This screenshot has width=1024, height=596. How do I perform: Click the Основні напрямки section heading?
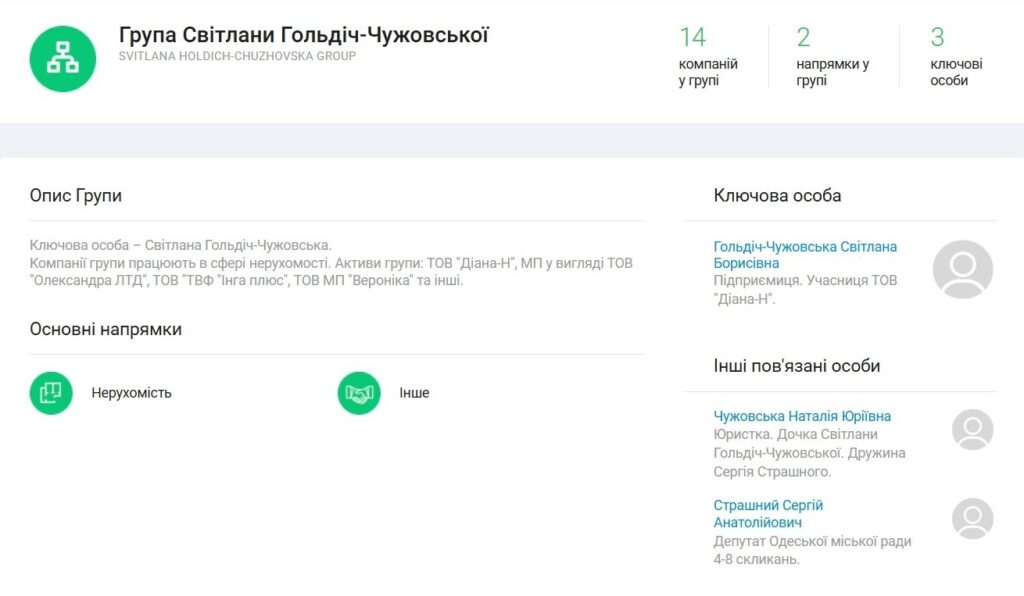[x=106, y=329]
